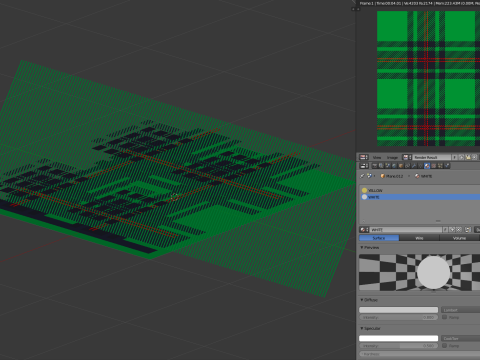Click the white sphere icon of WHITE slot
Screen dimensions: 480x360
pyautogui.click(x=364, y=197)
